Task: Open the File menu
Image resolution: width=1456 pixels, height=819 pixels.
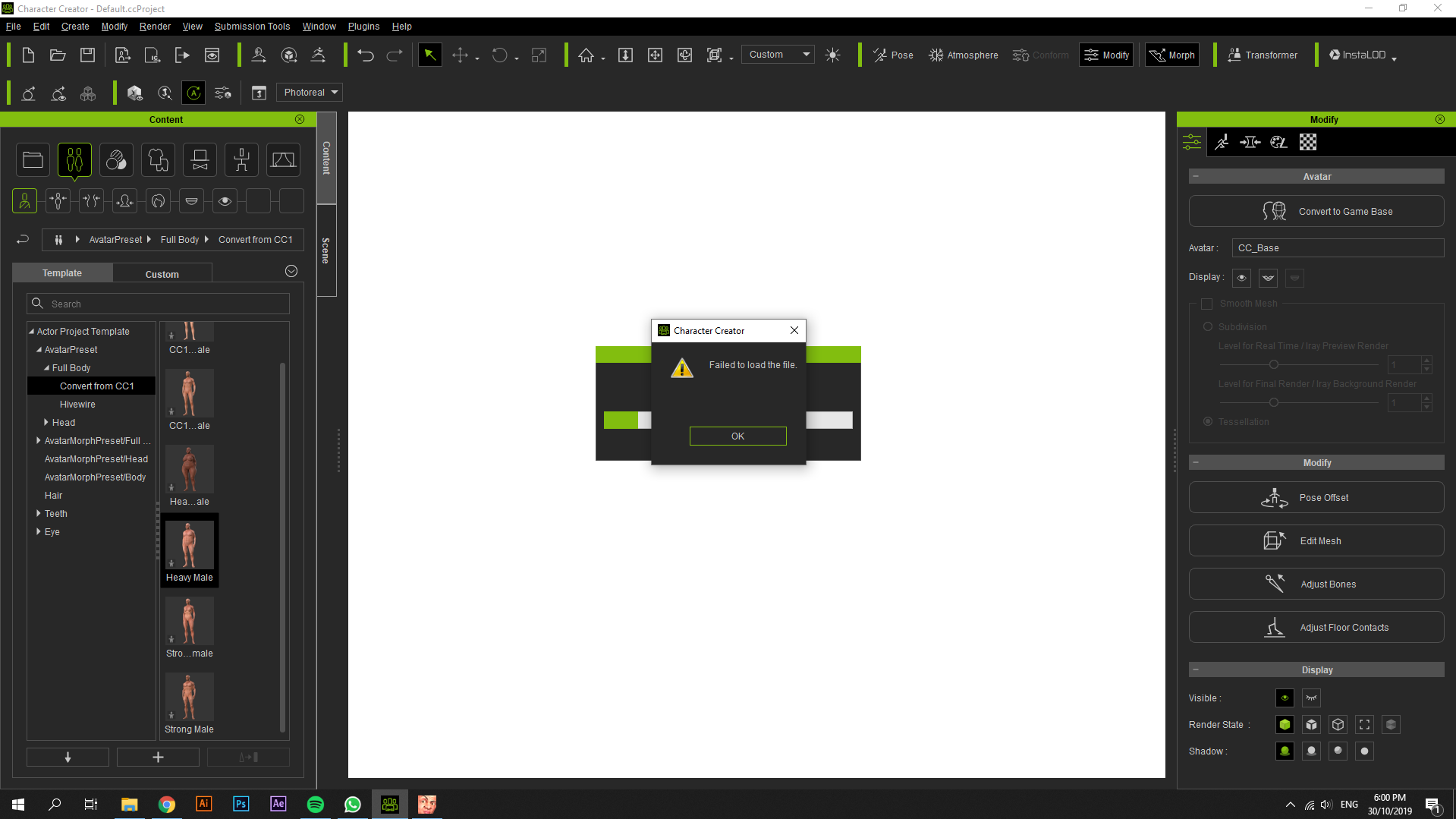Action: click(x=13, y=26)
